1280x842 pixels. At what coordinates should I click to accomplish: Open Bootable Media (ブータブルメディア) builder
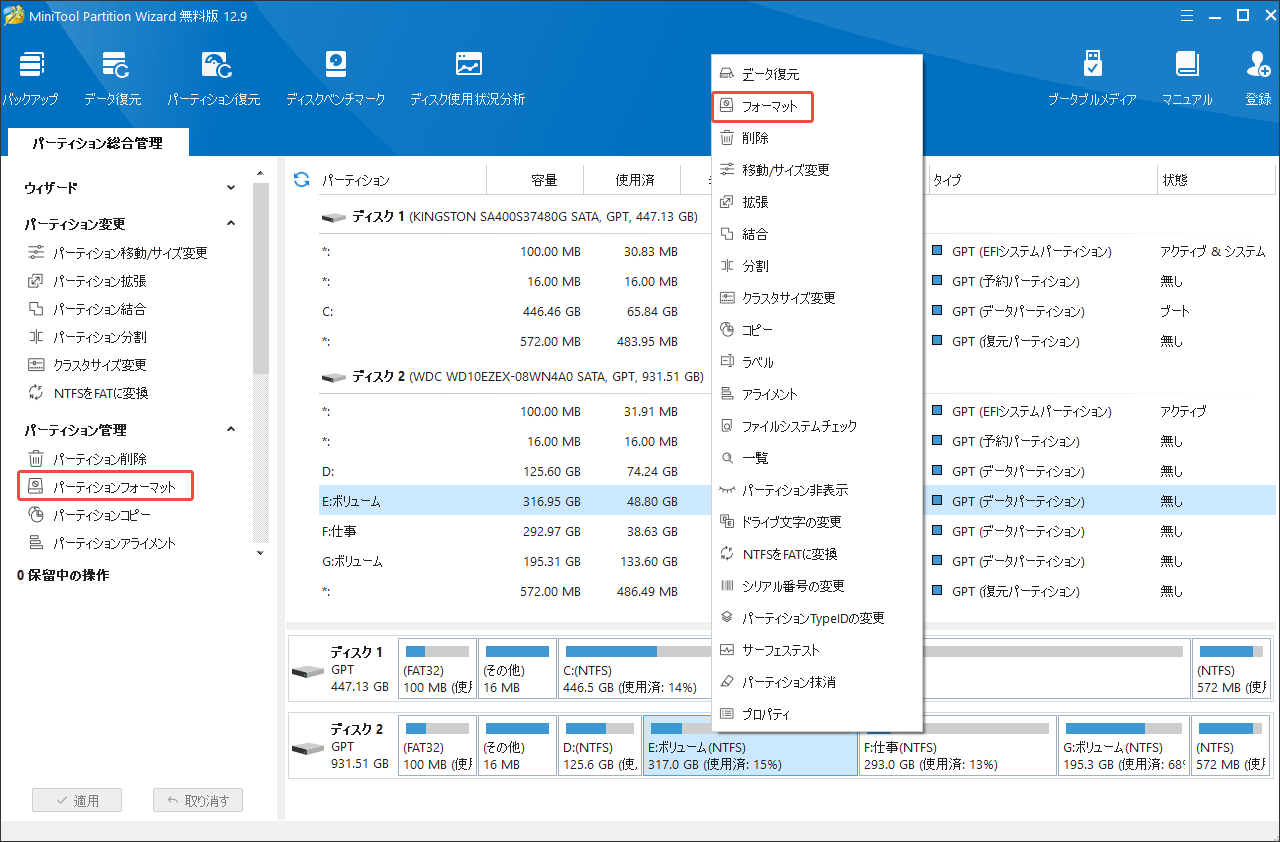tap(1092, 78)
